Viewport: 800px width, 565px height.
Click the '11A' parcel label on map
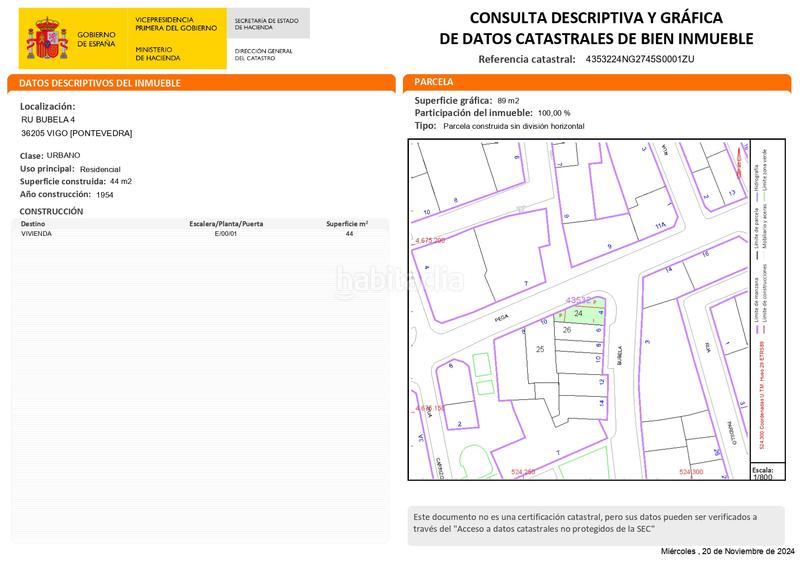coord(660,226)
